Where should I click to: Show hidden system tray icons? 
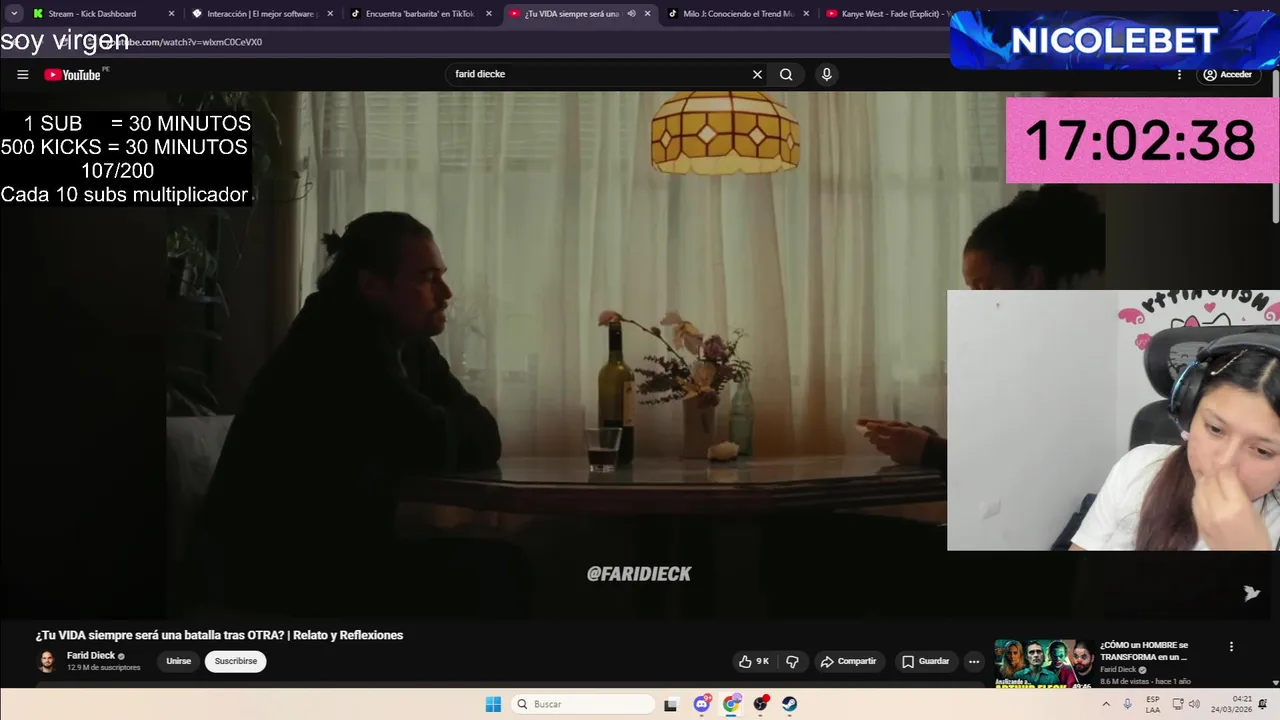tap(1107, 704)
